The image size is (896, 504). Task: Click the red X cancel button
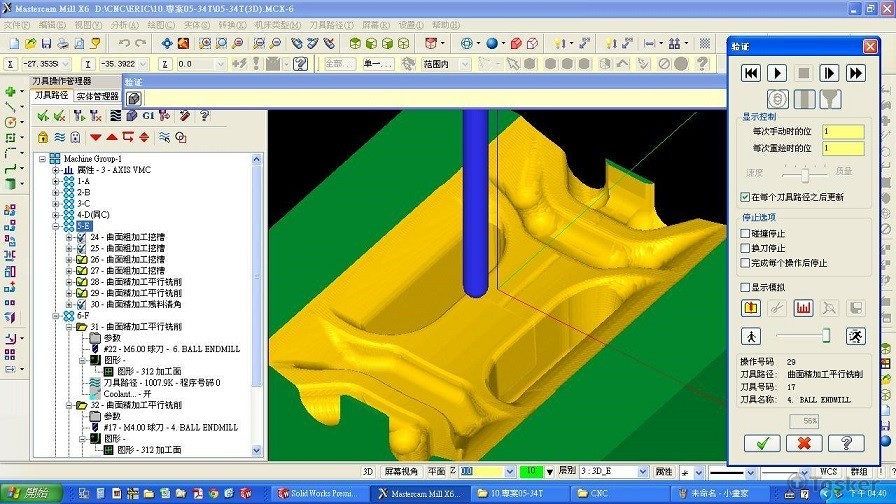[804, 443]
